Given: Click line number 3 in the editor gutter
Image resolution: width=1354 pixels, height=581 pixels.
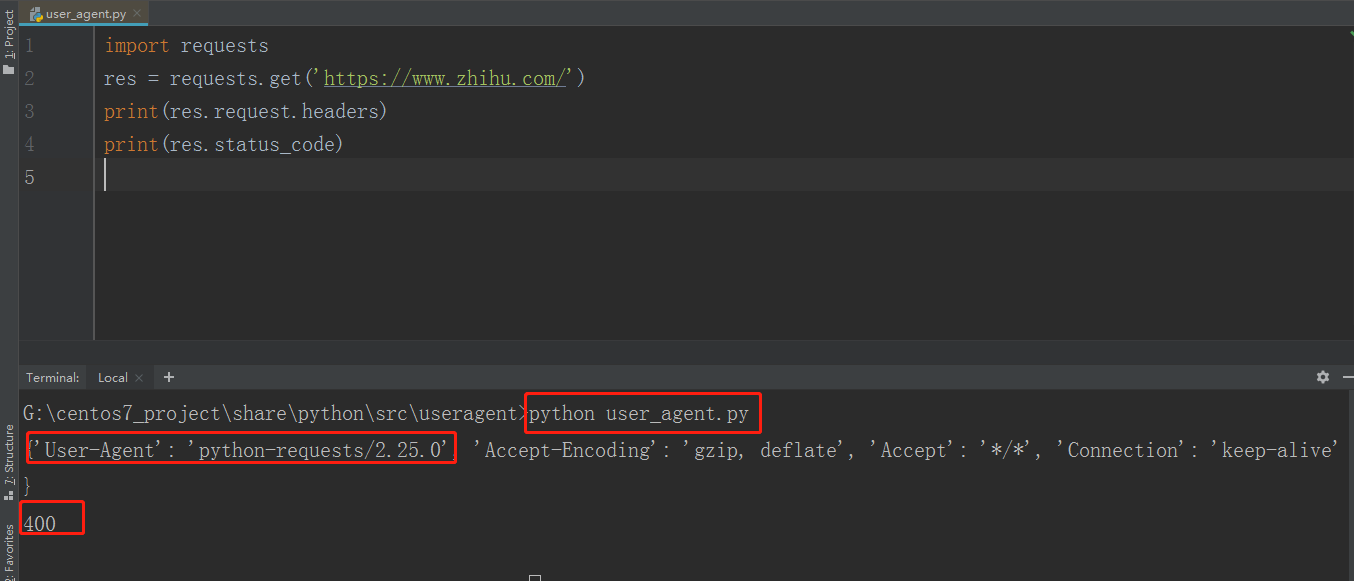Looking at the screenshot, I should tap(28, 111).
